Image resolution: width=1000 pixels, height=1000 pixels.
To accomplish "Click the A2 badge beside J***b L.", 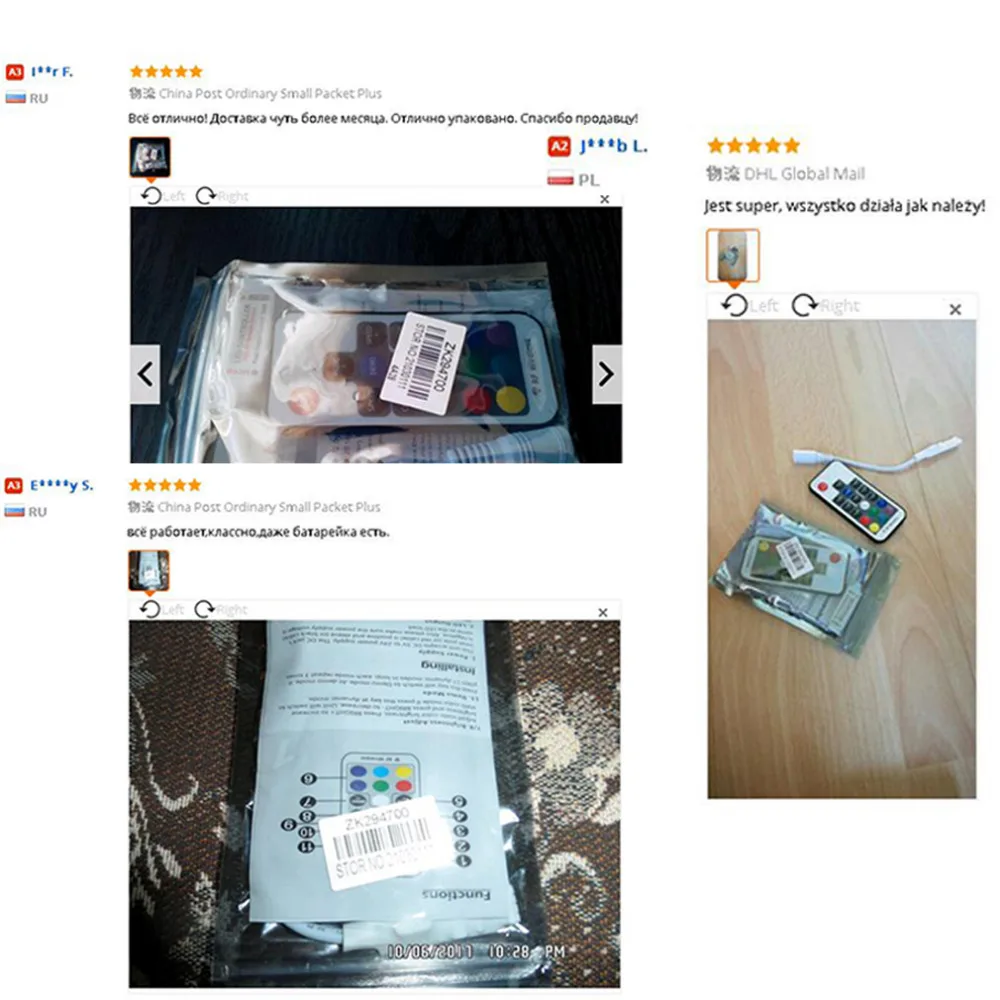I will click(x=559, y=147).
